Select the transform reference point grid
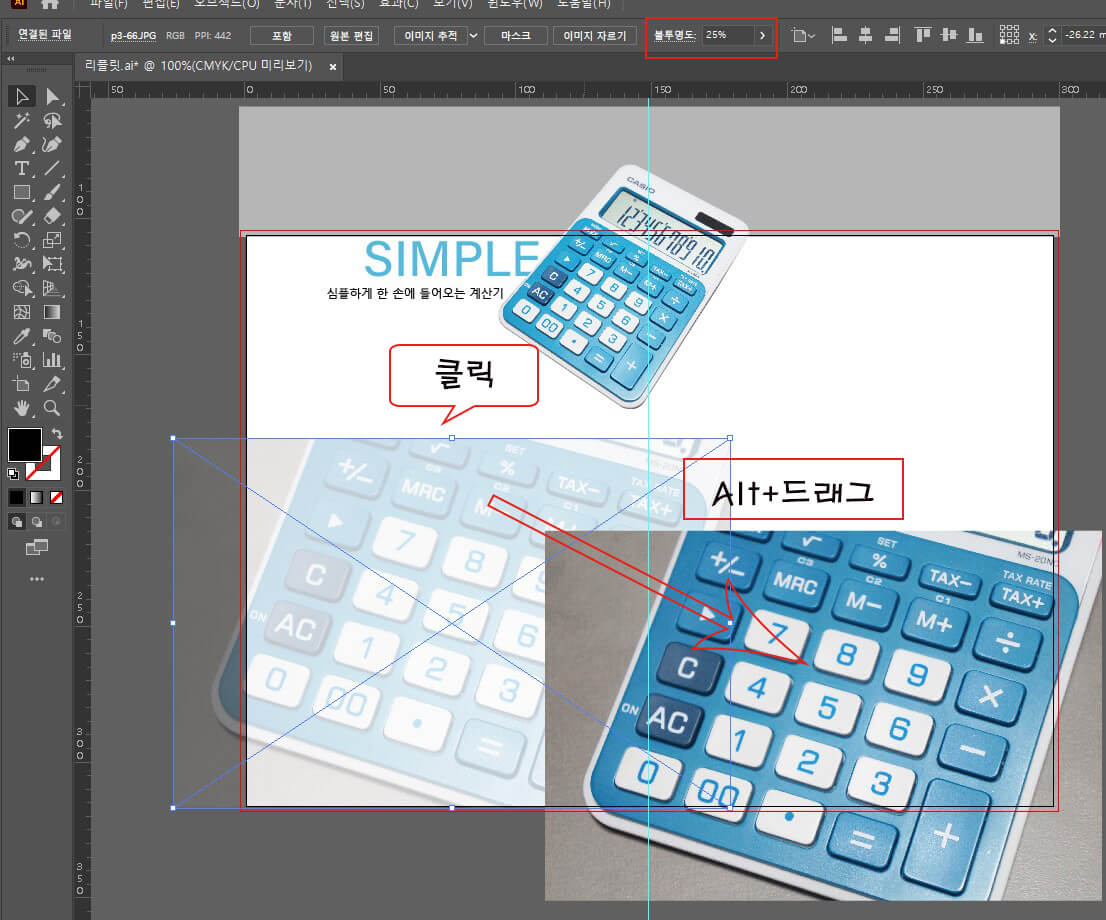1106x920 pixels. pos(1009,35)
